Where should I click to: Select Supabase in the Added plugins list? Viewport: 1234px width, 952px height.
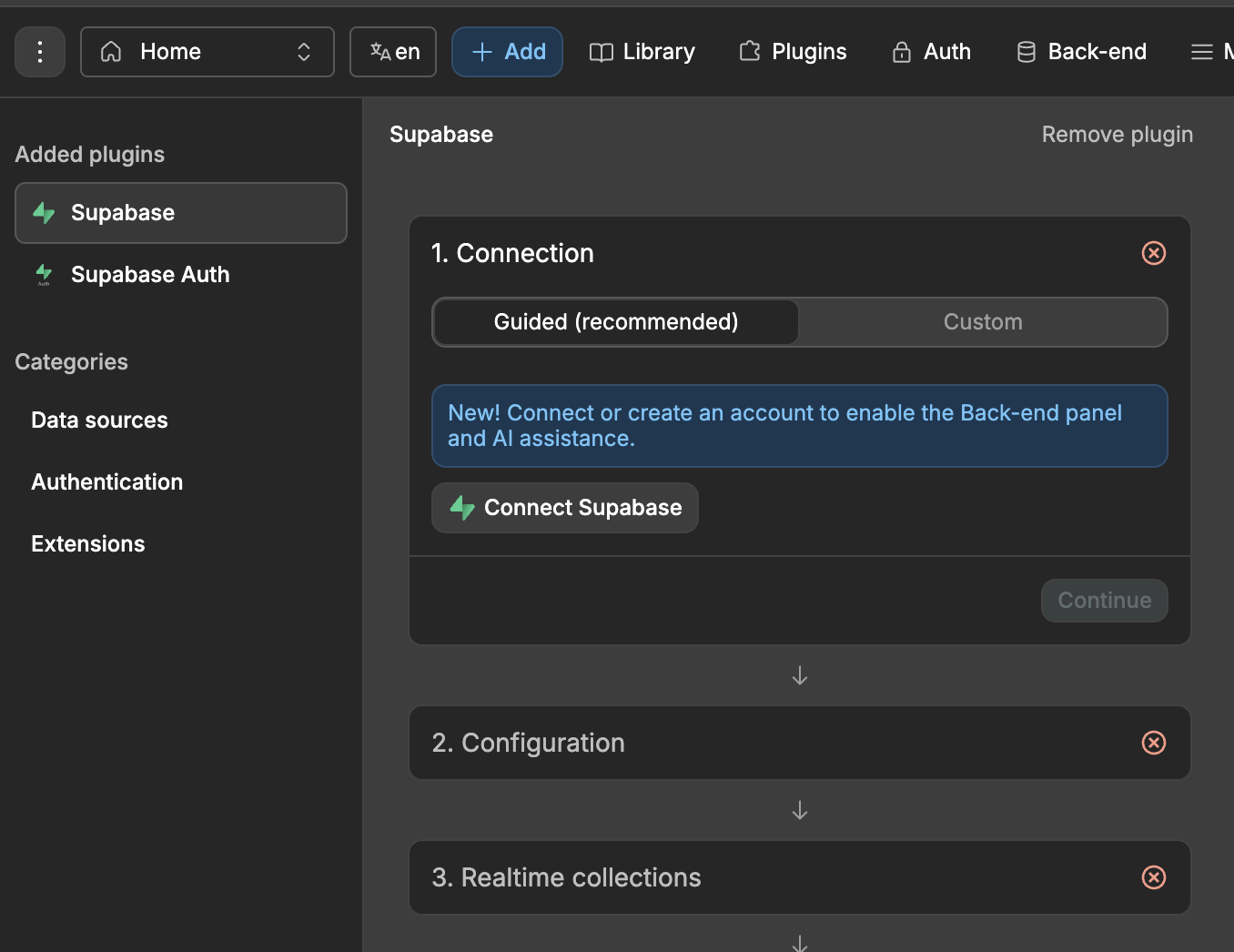pyautogui.click(x=181, y=213)
